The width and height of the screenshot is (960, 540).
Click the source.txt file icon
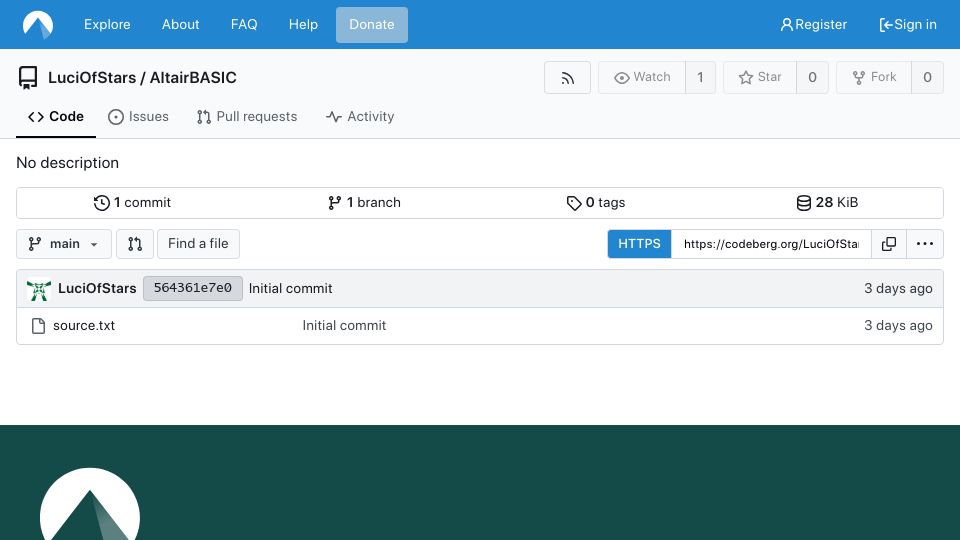[x=38, y=326]
